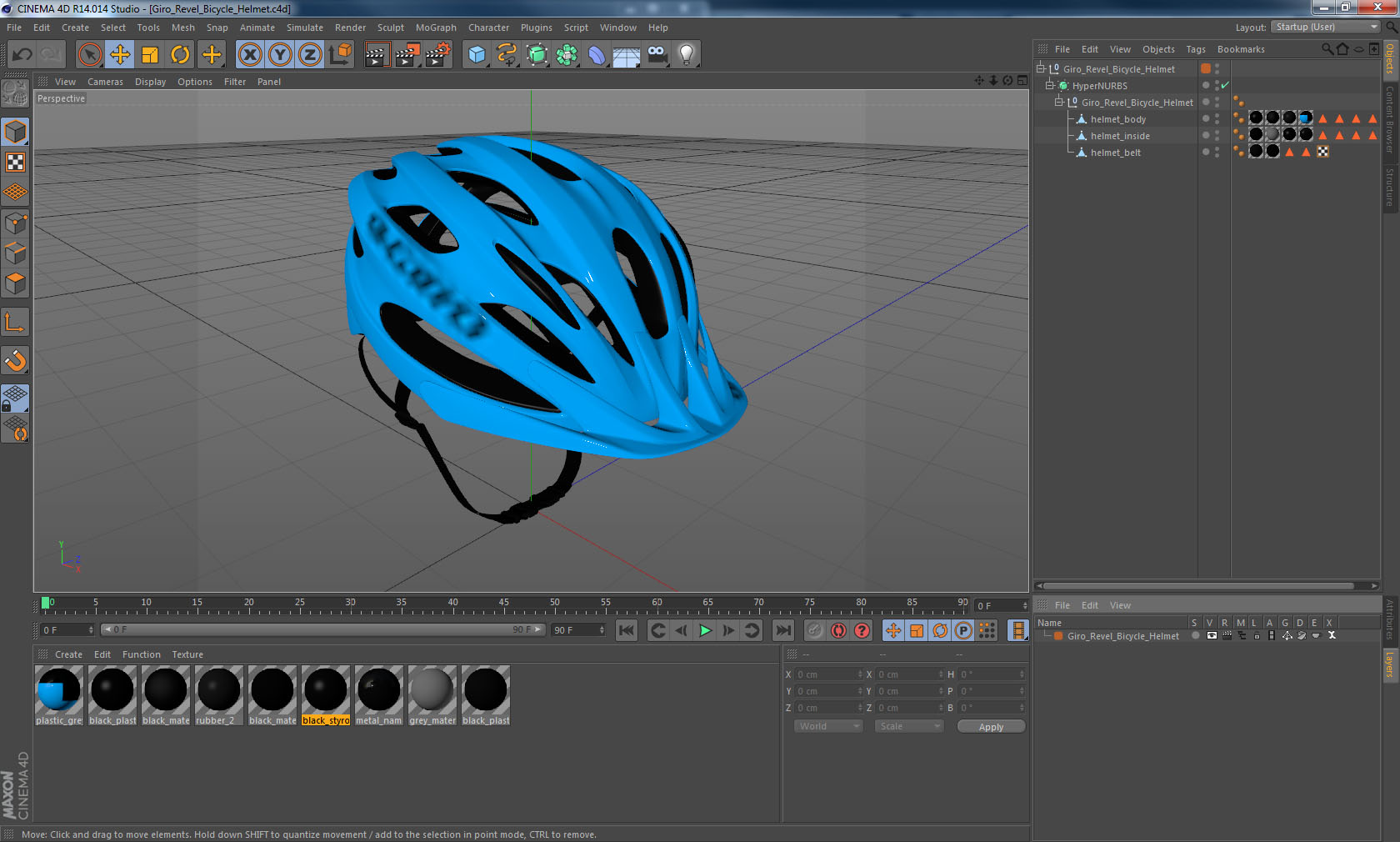Open the Mesh menu
The height and width of the screenshot is (842, 1400).
point(182,28)
